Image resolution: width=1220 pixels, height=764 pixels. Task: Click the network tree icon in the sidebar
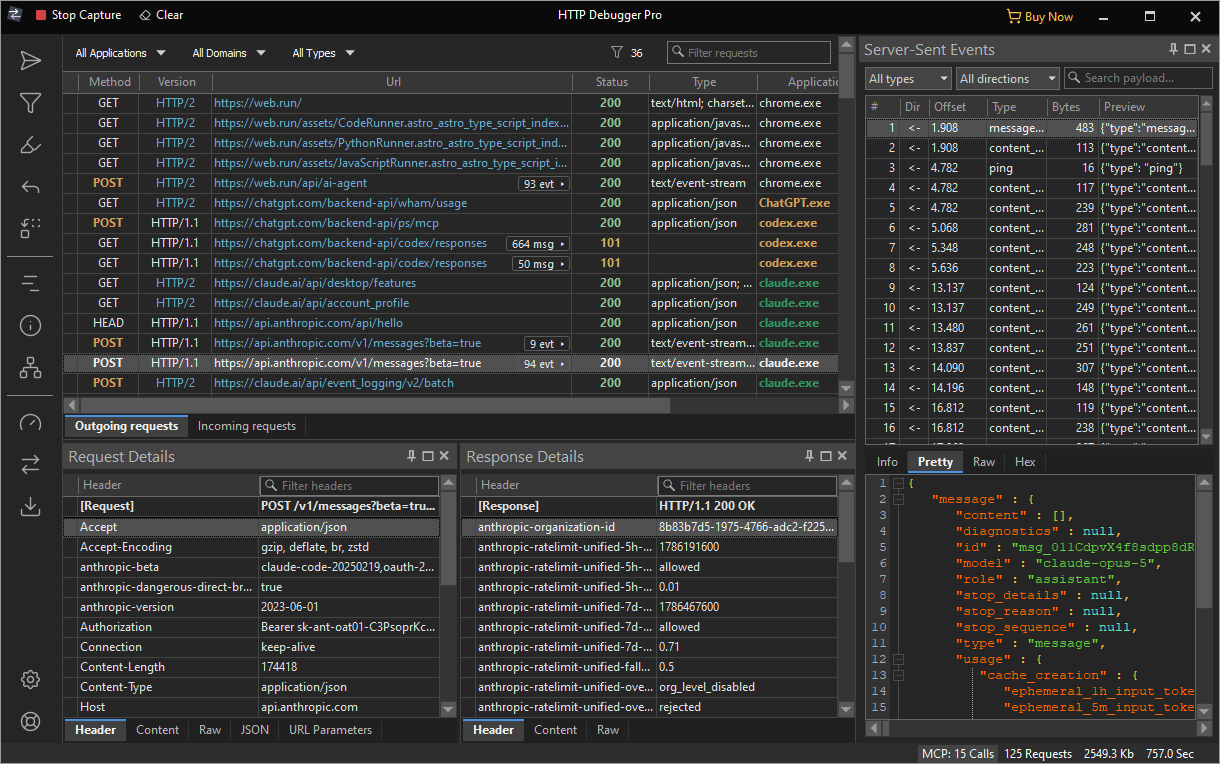coord(30,367)
